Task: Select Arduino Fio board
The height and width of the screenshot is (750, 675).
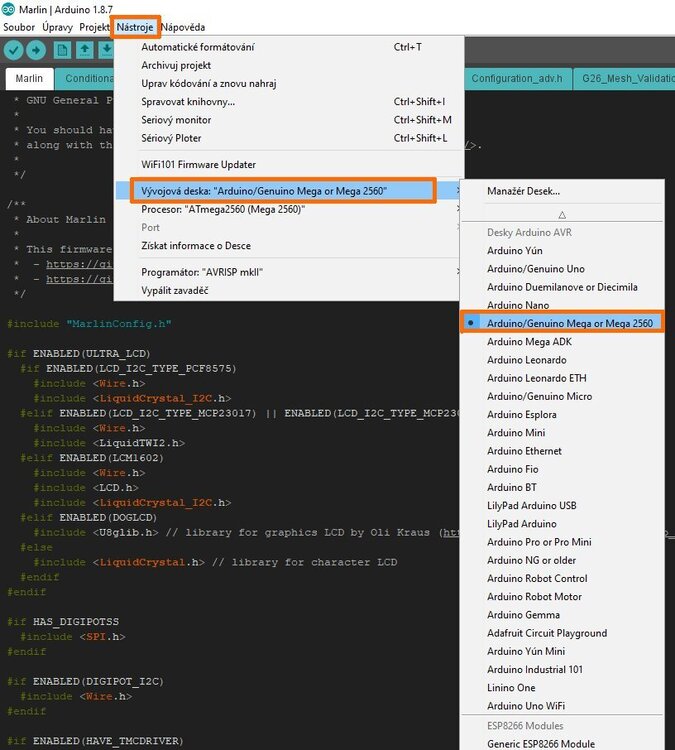Action: point(562,469)
